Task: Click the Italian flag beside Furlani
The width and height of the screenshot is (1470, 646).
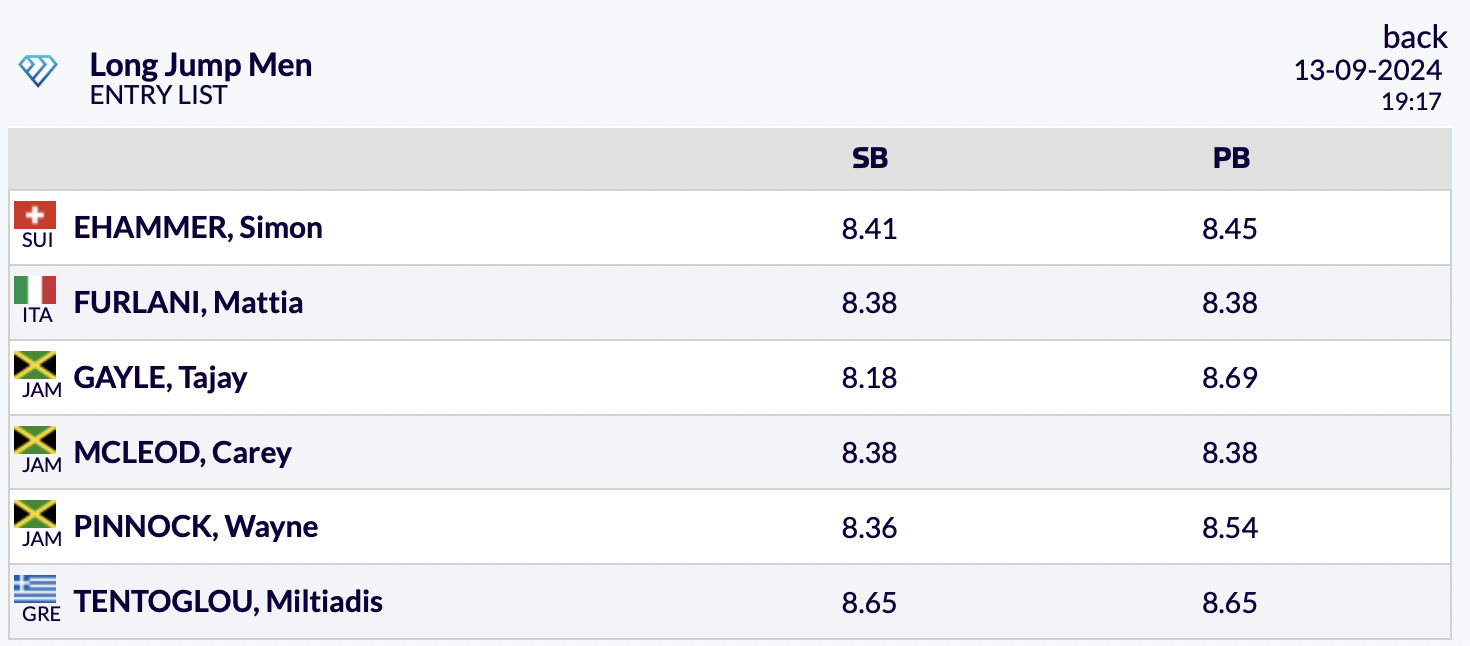Action: (x=35, y=291)
